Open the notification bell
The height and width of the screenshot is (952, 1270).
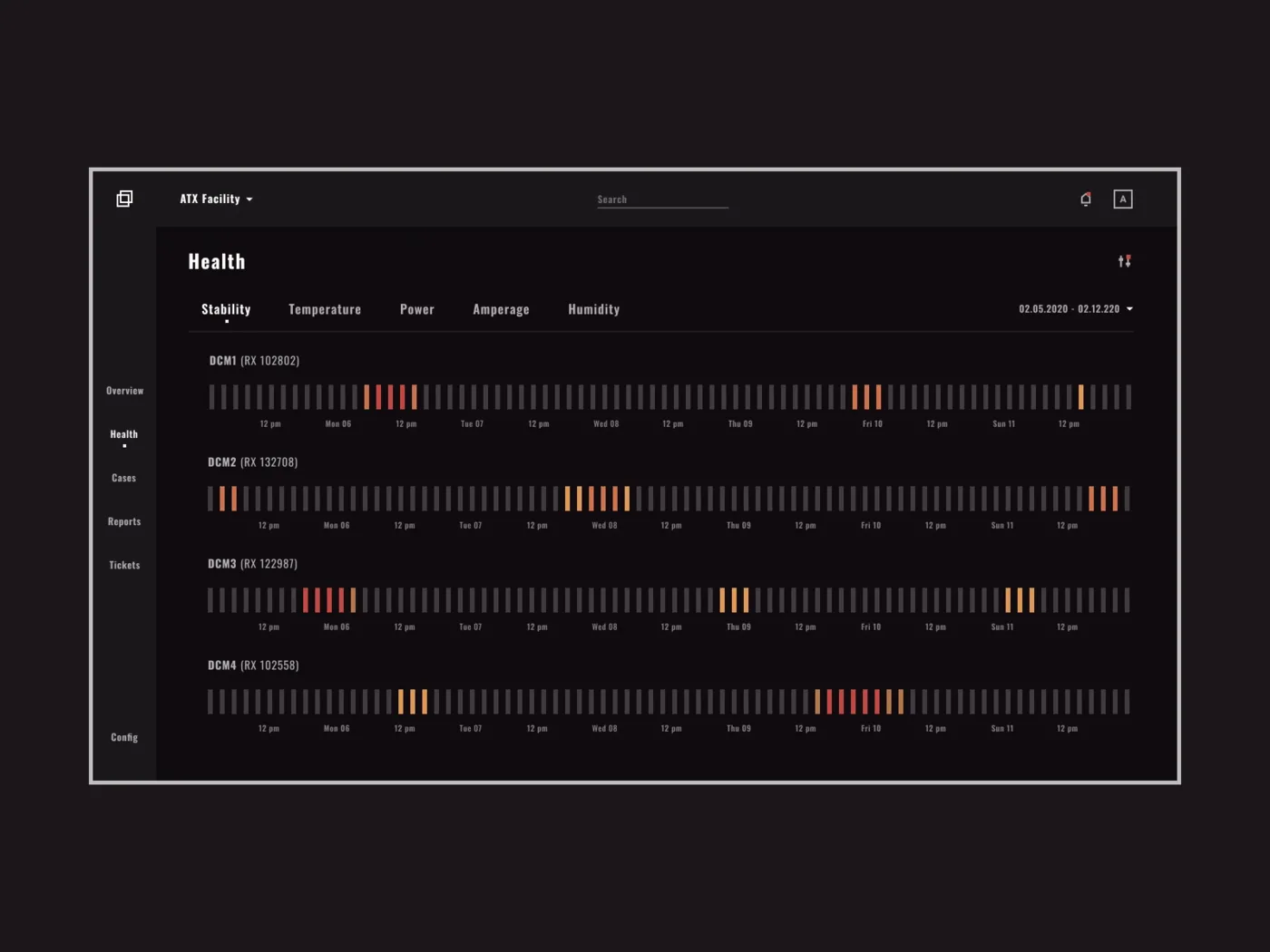click(x=1086, y=199)
